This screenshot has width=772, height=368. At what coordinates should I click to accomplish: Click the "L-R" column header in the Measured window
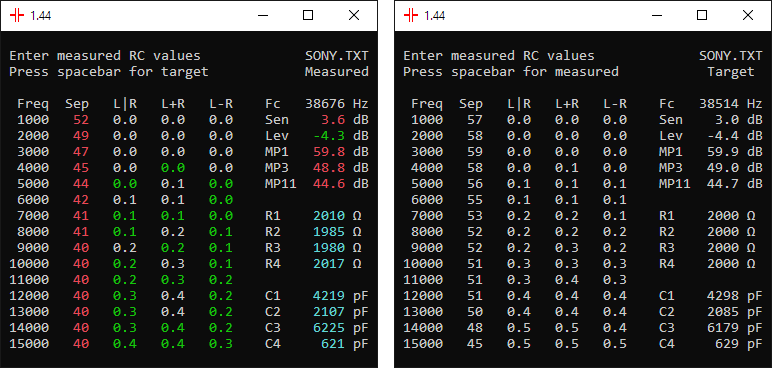pos(221,104)
